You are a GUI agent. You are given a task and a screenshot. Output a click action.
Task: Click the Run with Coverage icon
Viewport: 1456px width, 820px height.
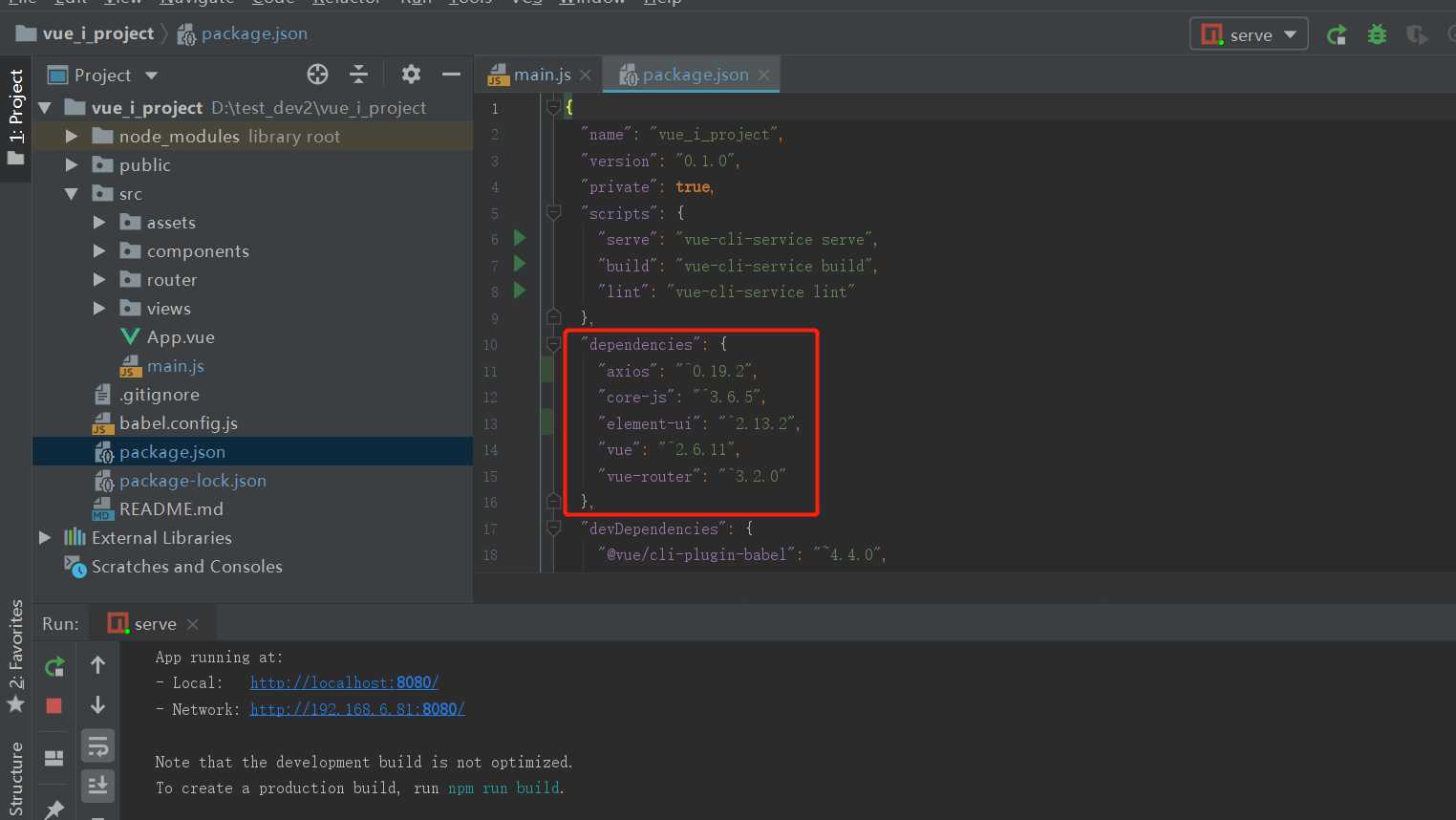pos(1417,35)
